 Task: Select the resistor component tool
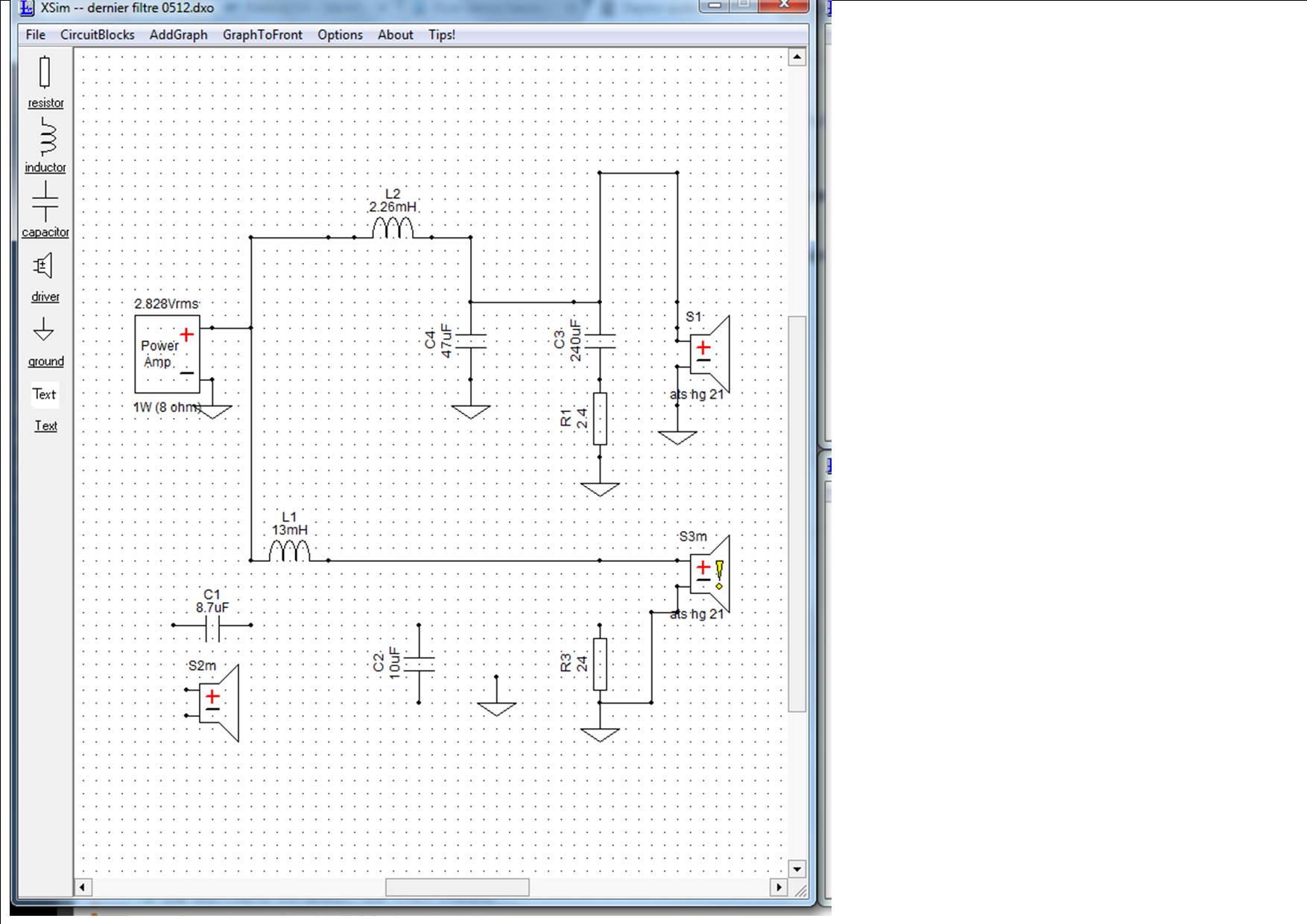[45, 82]
